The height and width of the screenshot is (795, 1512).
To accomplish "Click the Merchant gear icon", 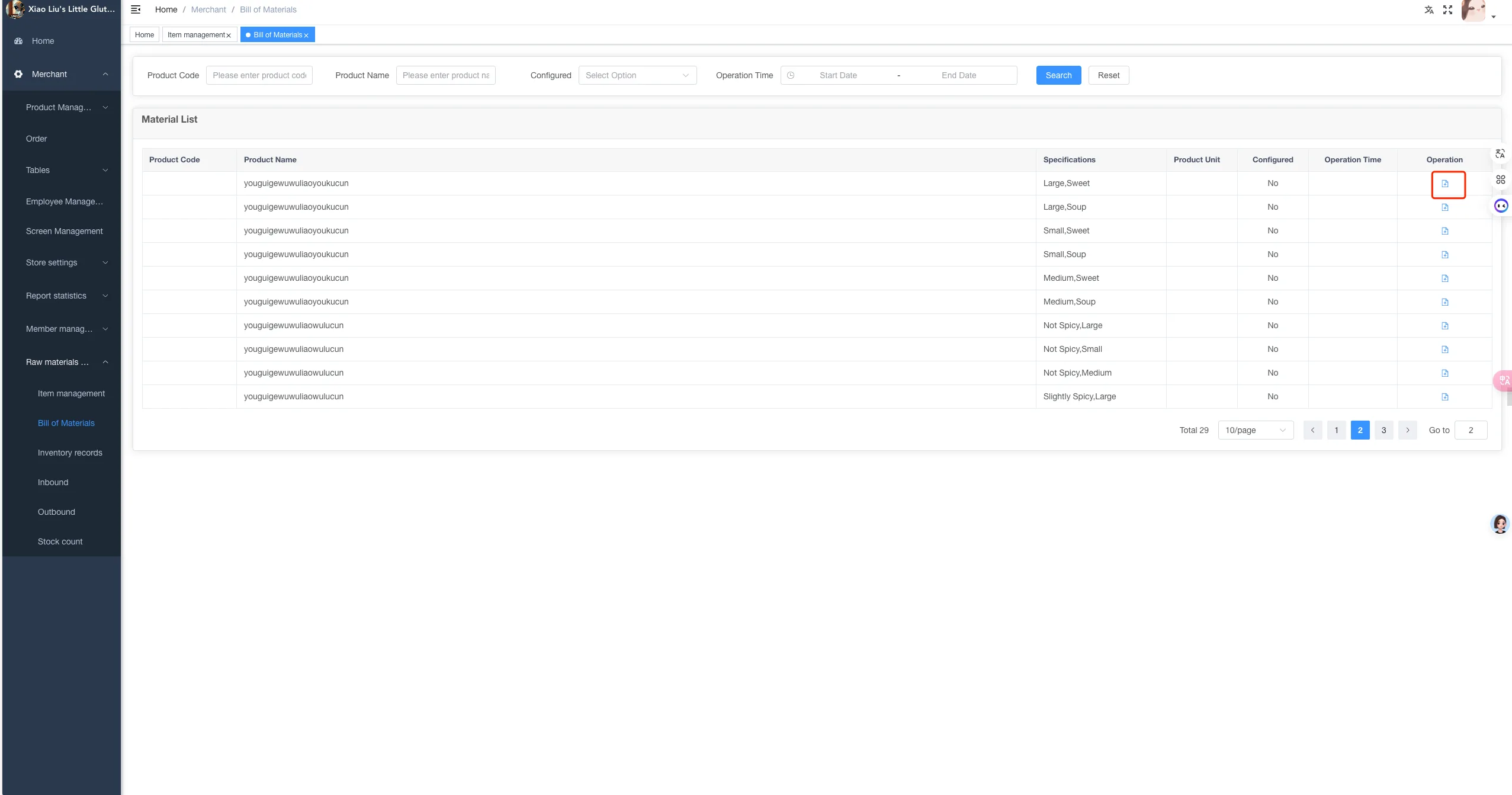I will [x=18, y=74].
